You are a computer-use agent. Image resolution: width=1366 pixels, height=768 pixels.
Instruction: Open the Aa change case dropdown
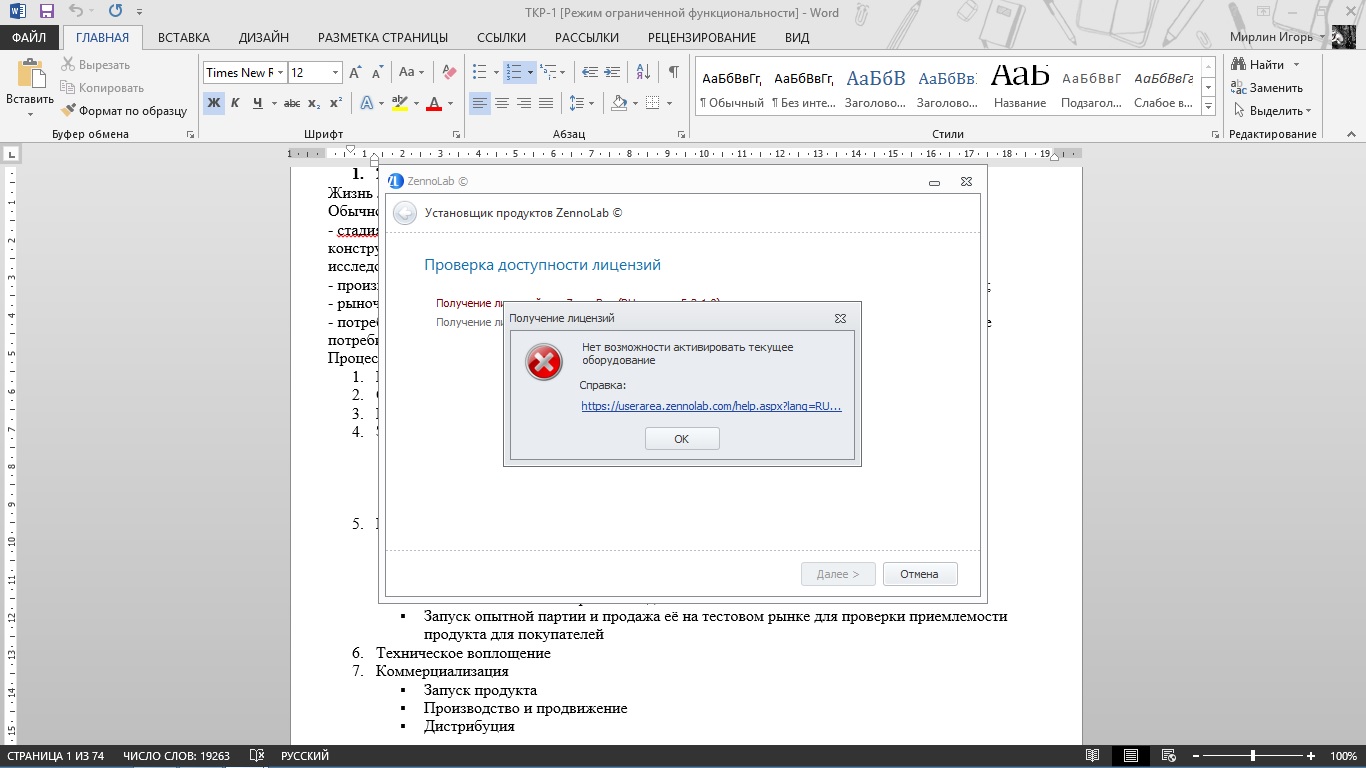pyautogui.click(x=411, y=72)
